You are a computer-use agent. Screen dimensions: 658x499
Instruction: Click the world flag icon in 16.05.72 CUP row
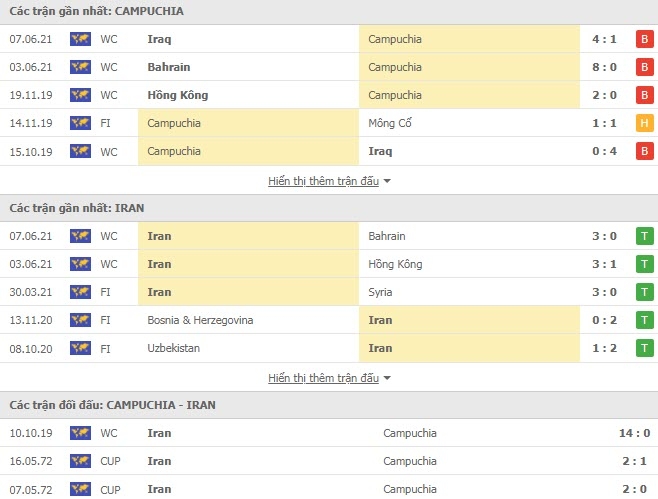click(x=80, y=461)
